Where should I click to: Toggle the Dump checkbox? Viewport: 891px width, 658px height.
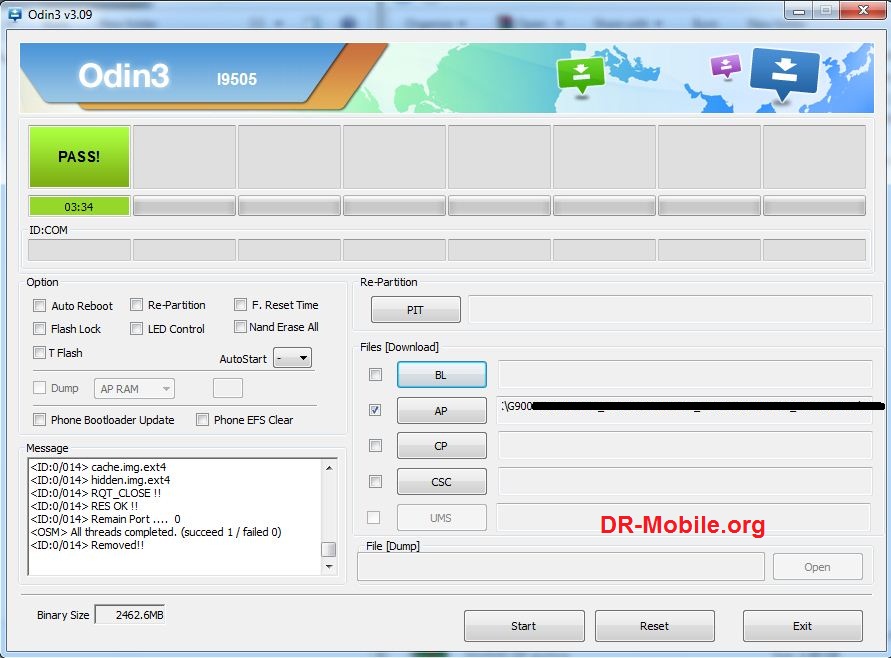39,388
